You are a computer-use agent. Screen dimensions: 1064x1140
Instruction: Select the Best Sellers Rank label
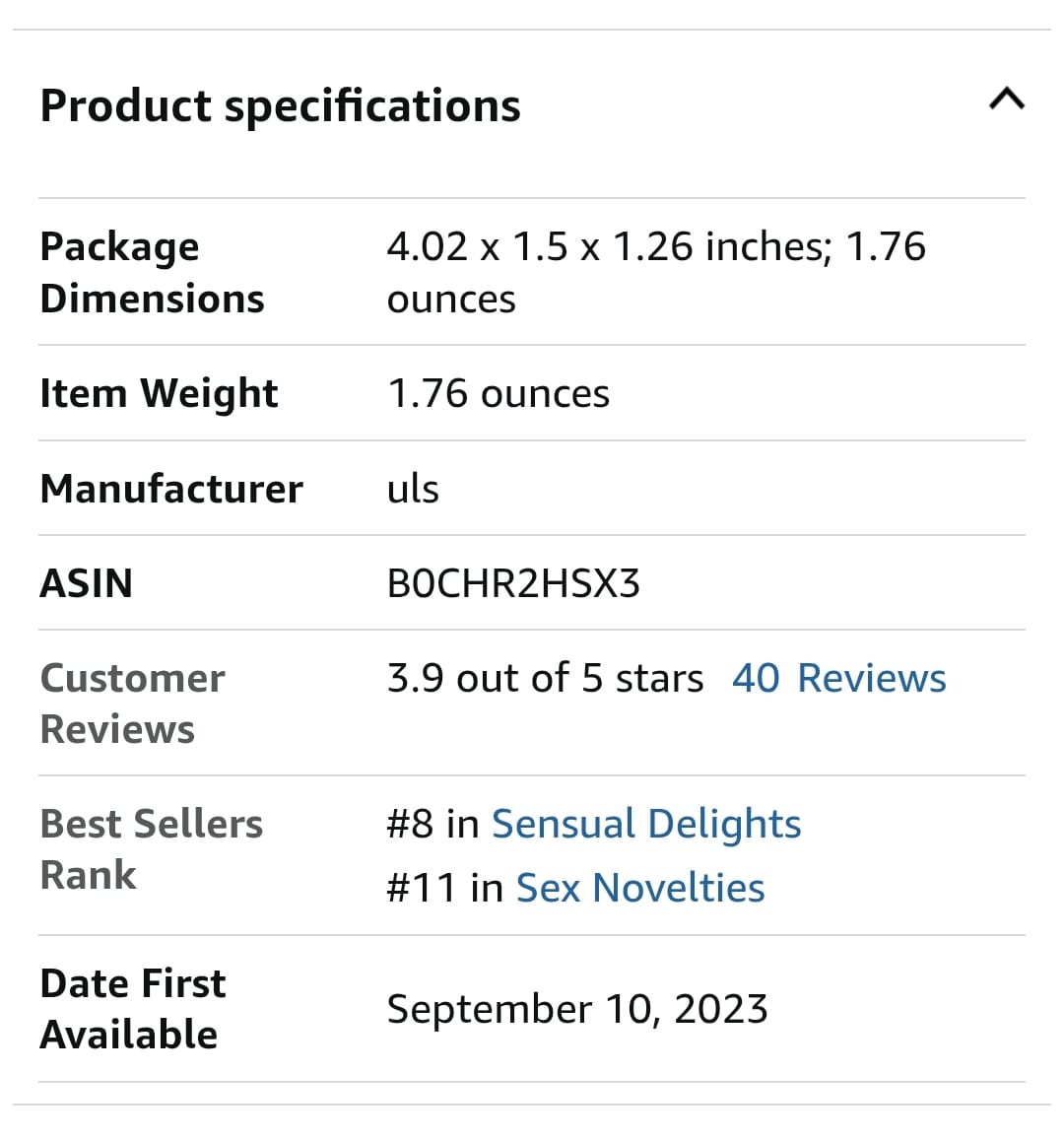click(x=152, y=849)
